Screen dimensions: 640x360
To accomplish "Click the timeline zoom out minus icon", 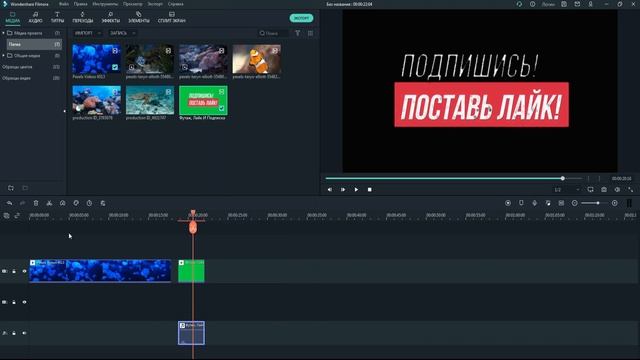I will click(x=575, y=203).
